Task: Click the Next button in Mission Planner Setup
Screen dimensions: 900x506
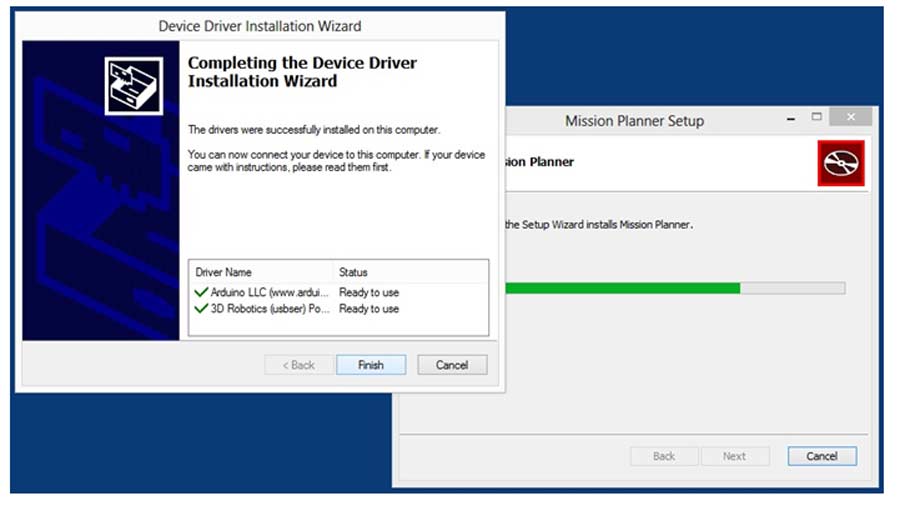Action: (734, 456)
